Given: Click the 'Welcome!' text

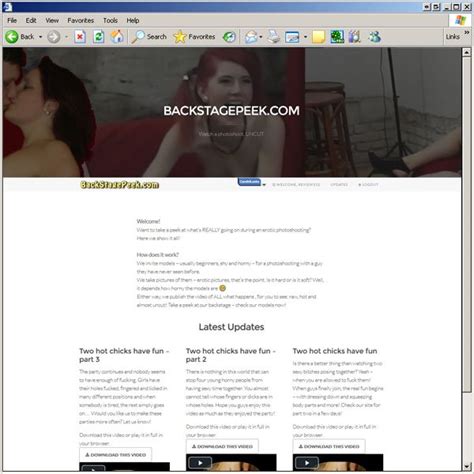Looking at the screenshot, I should 148,221.
